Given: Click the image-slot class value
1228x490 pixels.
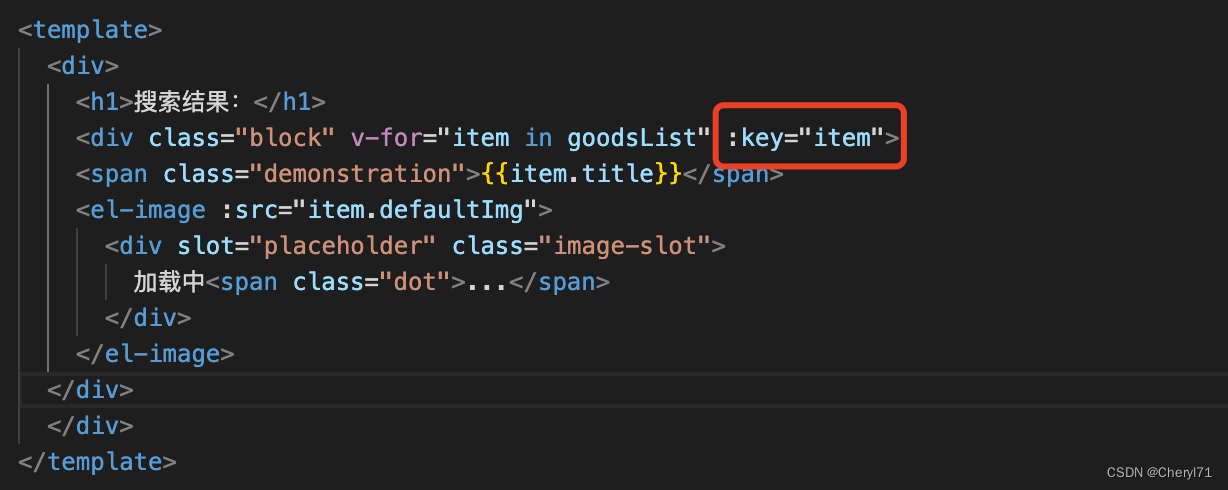Looking at the screenshot, I should coord(626,245).
